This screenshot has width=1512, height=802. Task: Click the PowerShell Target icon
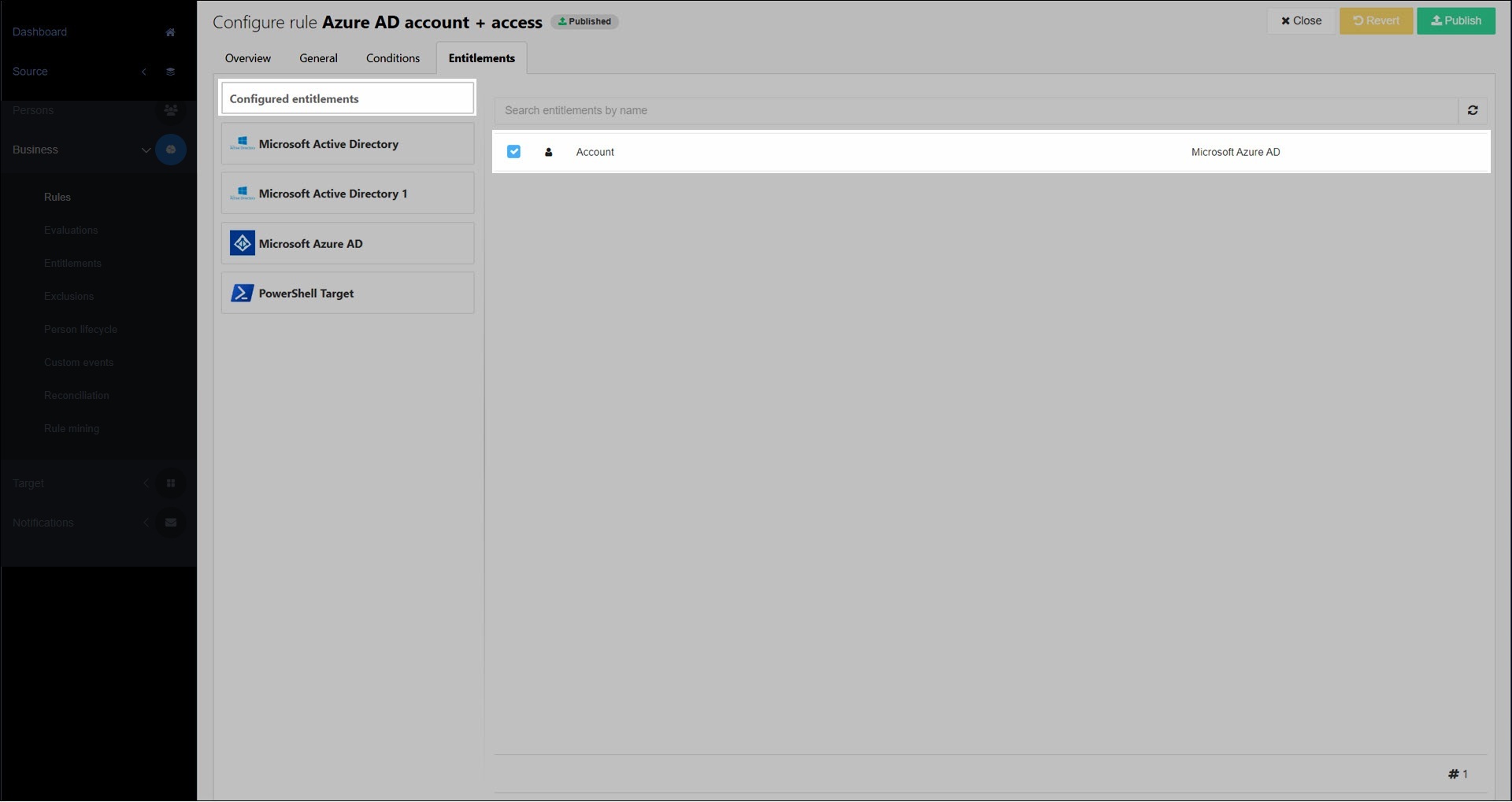click(242, 294)
